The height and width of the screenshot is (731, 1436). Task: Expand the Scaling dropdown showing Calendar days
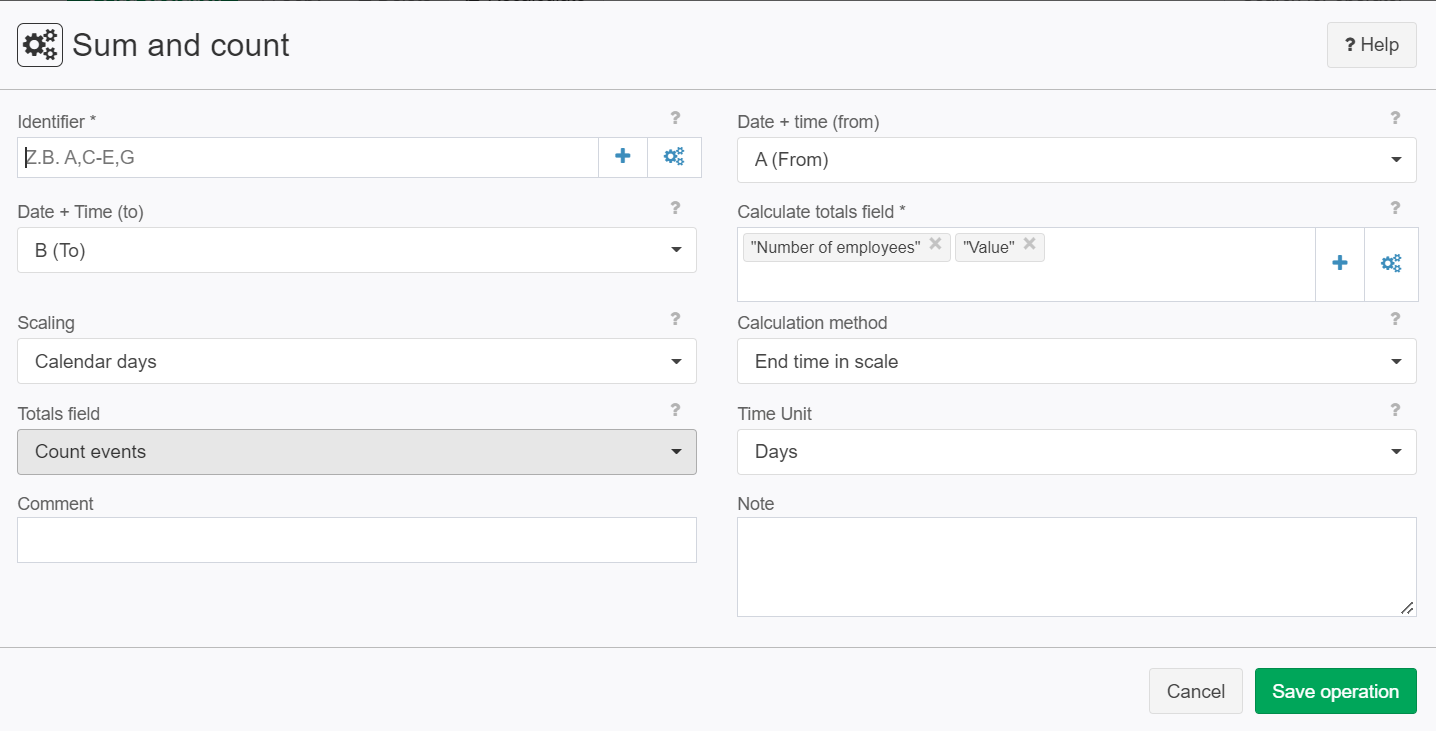coord(357,361)
